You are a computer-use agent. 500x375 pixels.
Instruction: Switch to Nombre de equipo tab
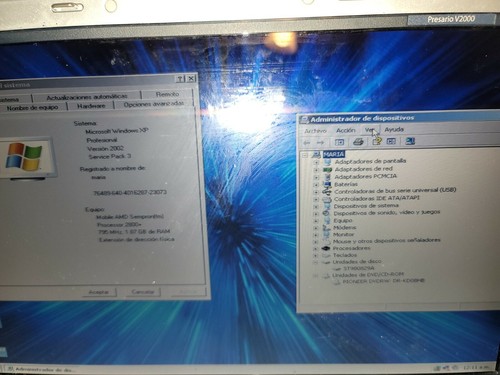point(32,108)
